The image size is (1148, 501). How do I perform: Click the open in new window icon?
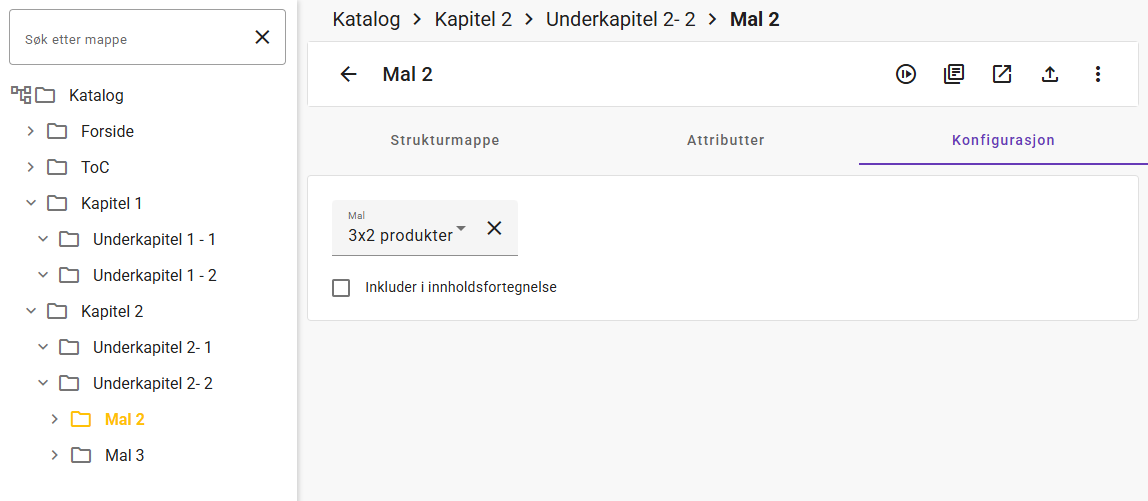[x=1002, y=74]
